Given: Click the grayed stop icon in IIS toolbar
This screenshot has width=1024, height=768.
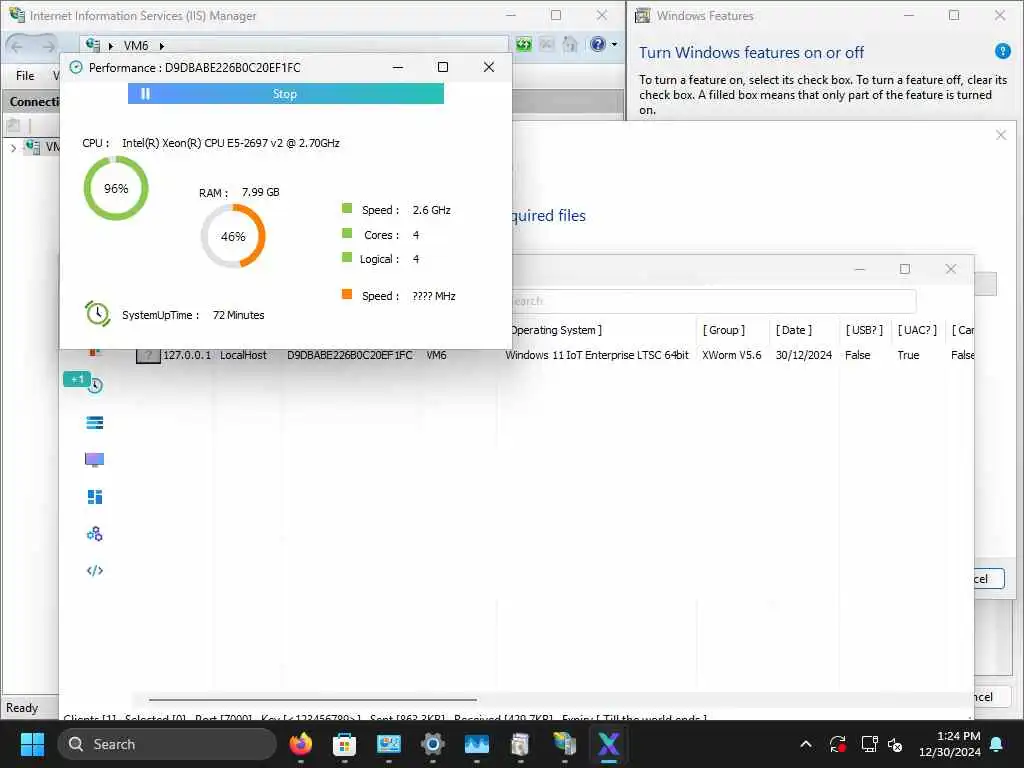Looking at the screenshot, I should [547, 44].
